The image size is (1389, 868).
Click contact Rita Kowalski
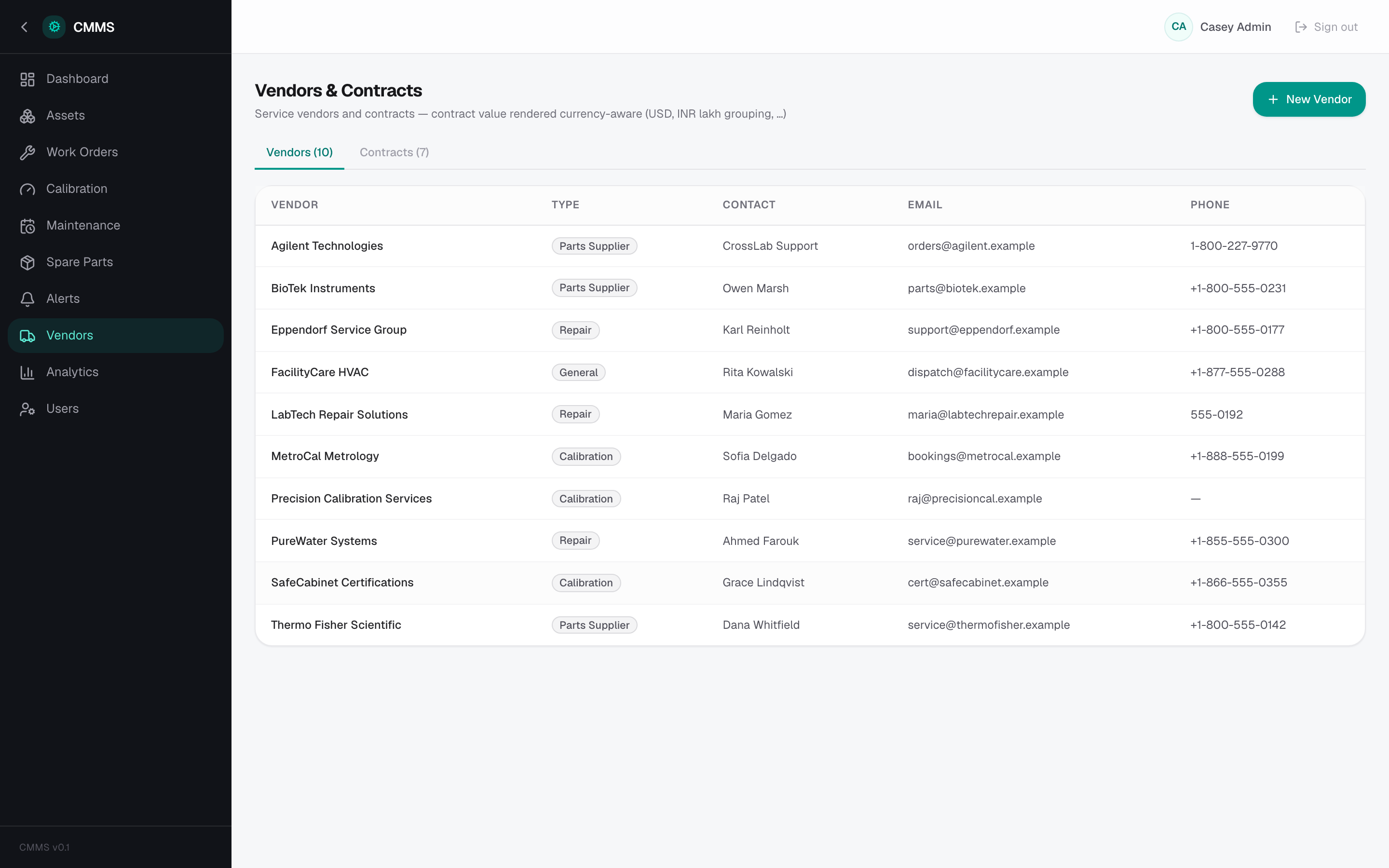[758, 373]
